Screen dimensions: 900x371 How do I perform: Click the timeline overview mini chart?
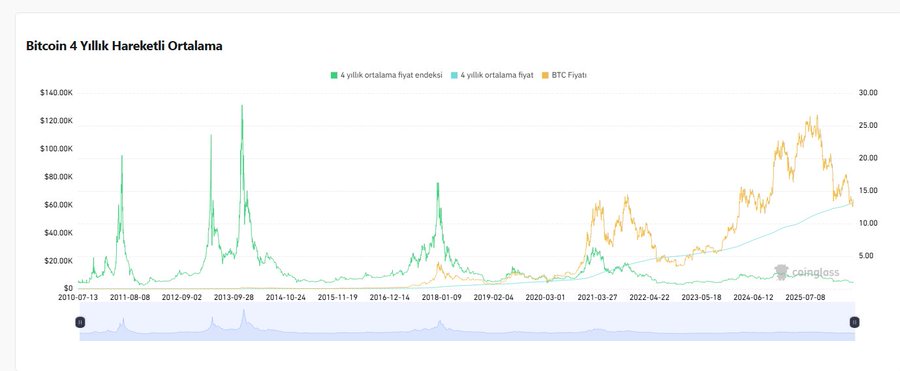(467, 322)
